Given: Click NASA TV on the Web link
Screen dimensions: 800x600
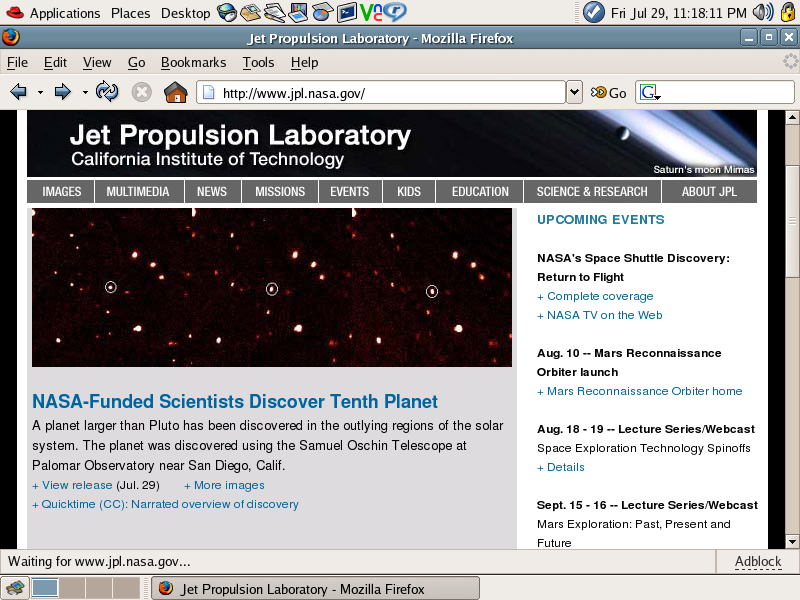Looking at the screenshot, I should click(600, 315).
